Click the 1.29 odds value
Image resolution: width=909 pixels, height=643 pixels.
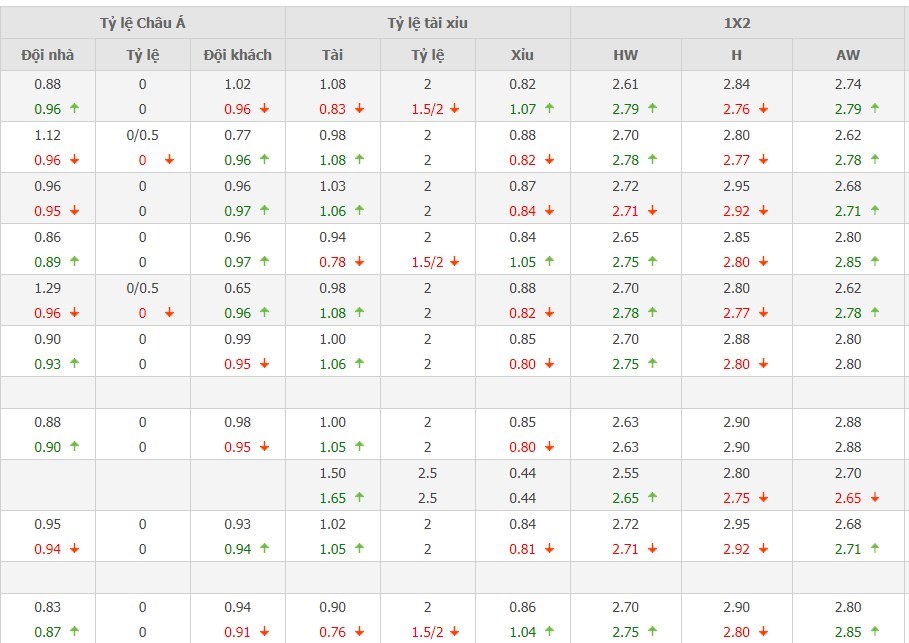[x=47, y=288]
